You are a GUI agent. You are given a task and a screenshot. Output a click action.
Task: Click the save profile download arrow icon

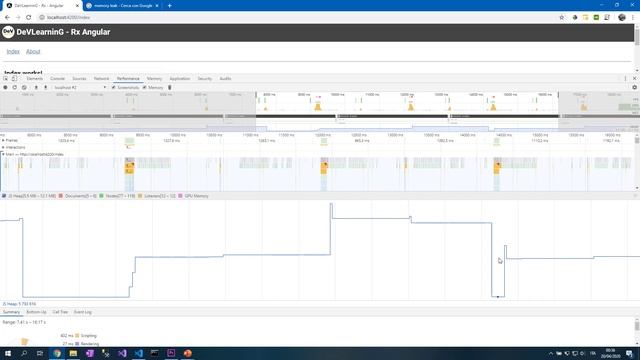pos(45,87)
